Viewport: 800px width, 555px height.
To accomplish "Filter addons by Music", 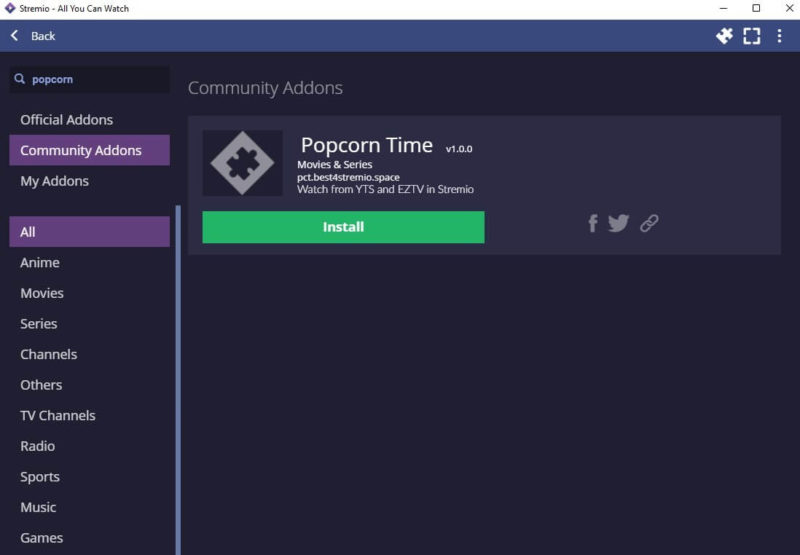I will 89,507.
